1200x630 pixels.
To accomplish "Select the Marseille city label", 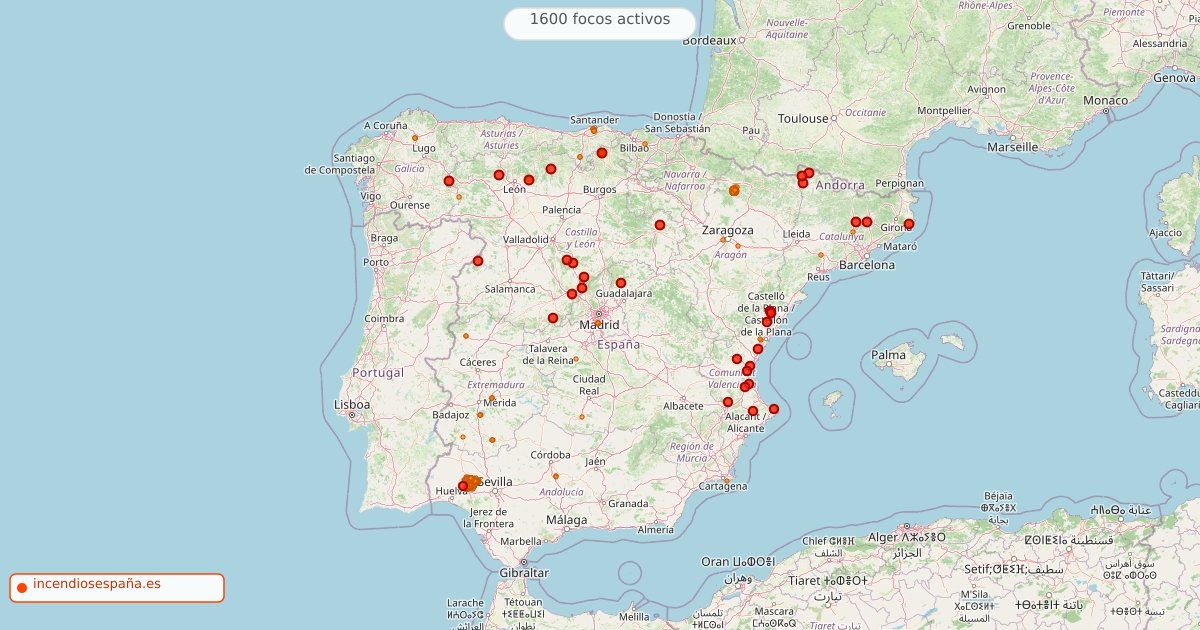I will tap(1012, 147).
